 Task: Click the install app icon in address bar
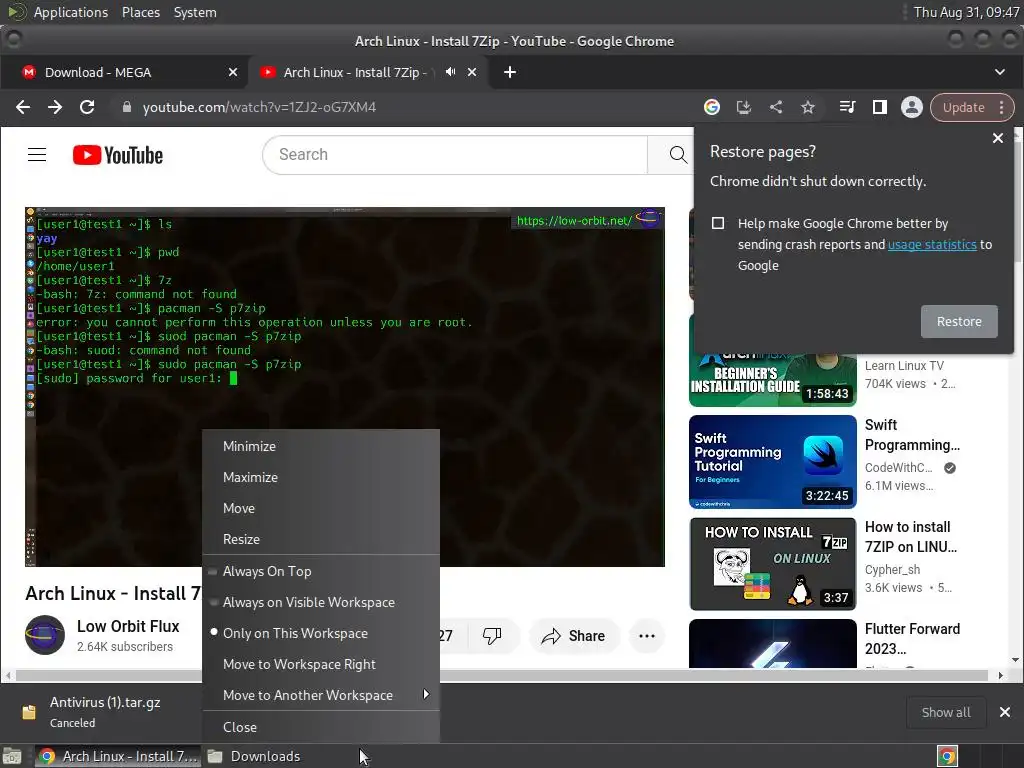pos(744,107)
